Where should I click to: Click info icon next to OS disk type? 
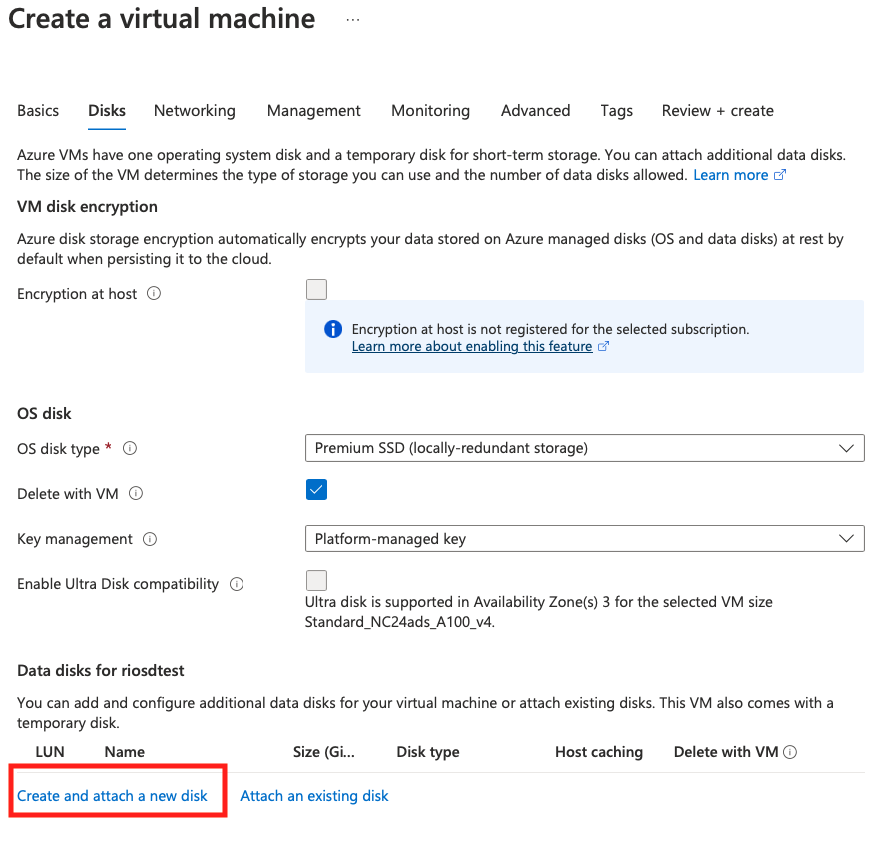[130, 449]
